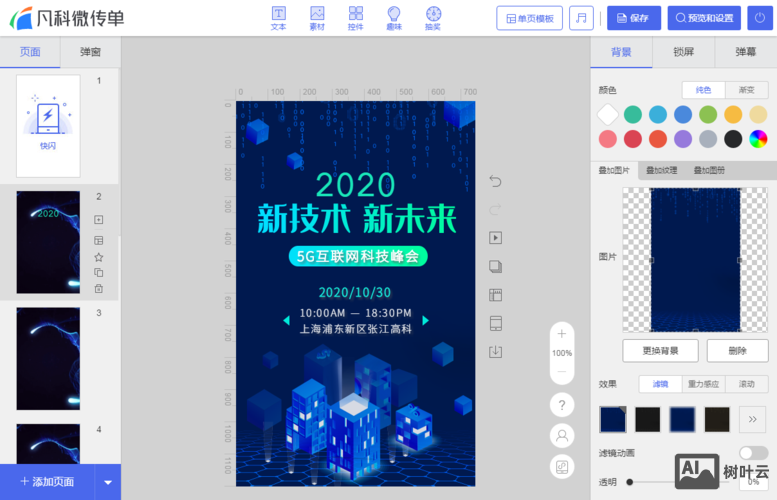Screen dimensions: 777x500
Task: Click the 保存 save button
Action: (633, 18)
